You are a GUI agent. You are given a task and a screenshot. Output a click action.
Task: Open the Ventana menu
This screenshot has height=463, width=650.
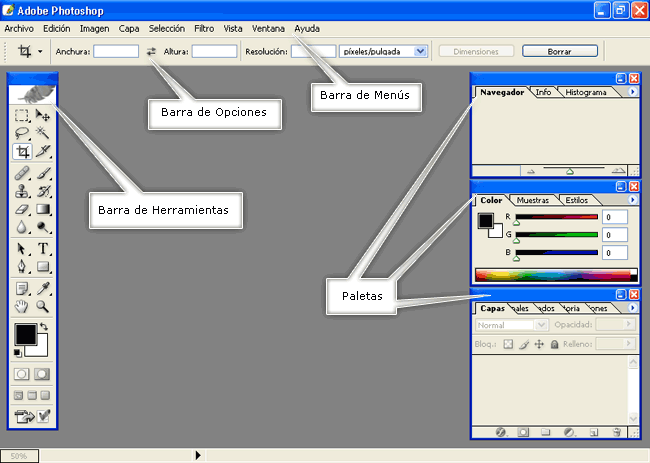coord(268,29)
